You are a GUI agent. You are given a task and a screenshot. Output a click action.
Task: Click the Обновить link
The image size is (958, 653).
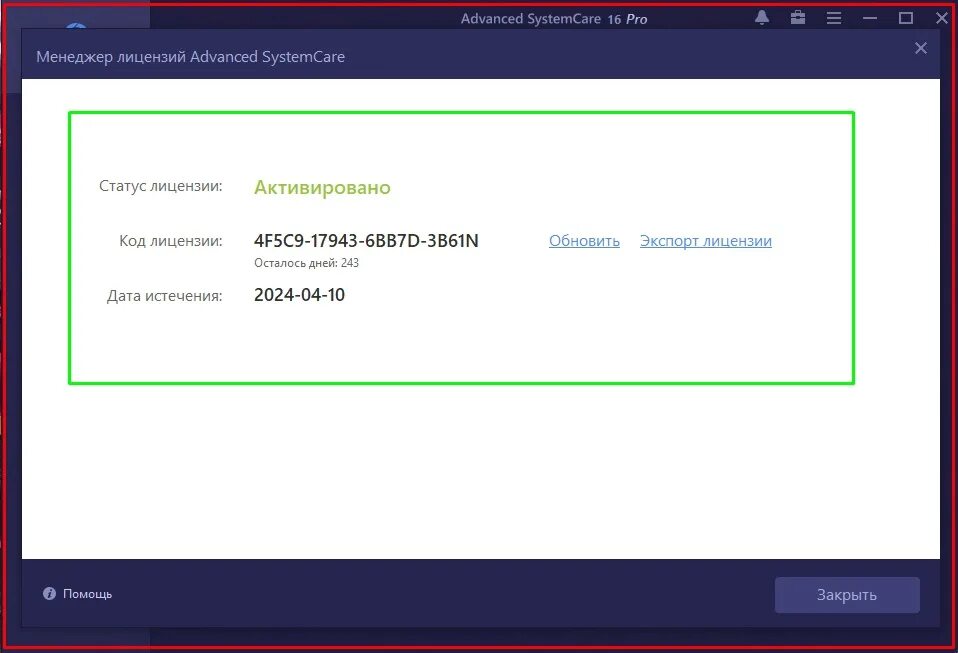584,241
